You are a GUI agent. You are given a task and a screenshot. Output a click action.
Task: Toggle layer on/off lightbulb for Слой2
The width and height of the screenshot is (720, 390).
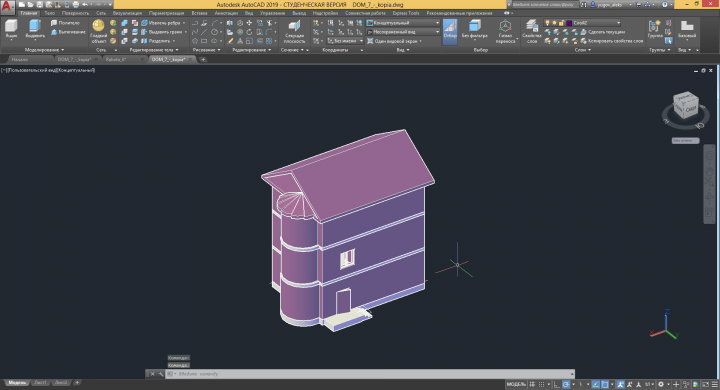pos(547,23)
